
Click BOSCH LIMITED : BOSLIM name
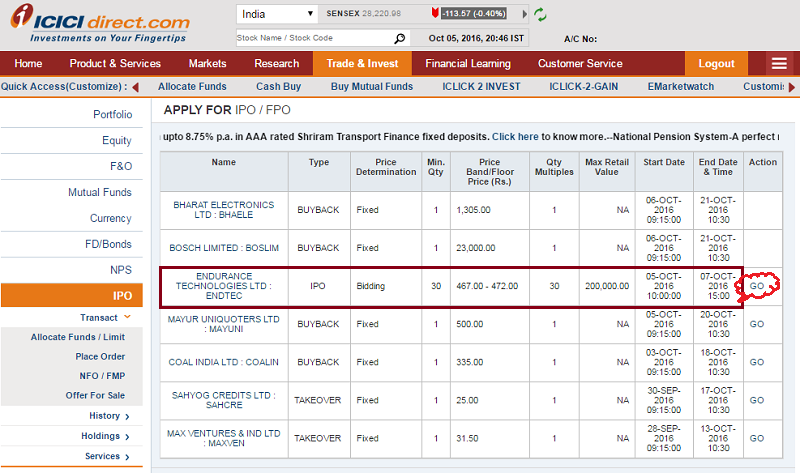pyautogui.click(x=224, y=248)
